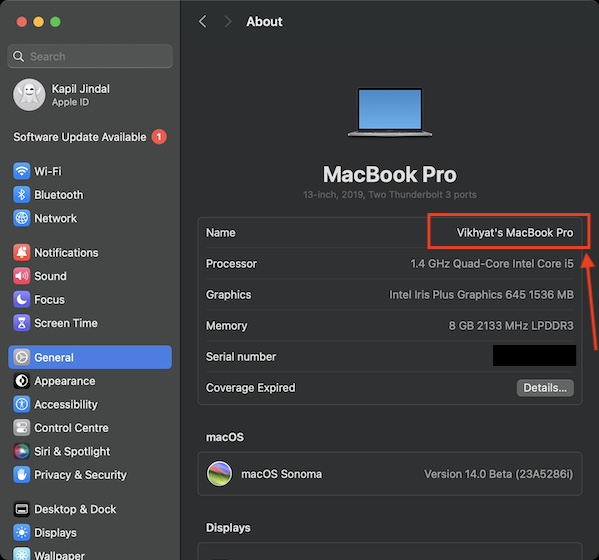Click the macOS section heading

pyautogui.click(x=225, y=437)
